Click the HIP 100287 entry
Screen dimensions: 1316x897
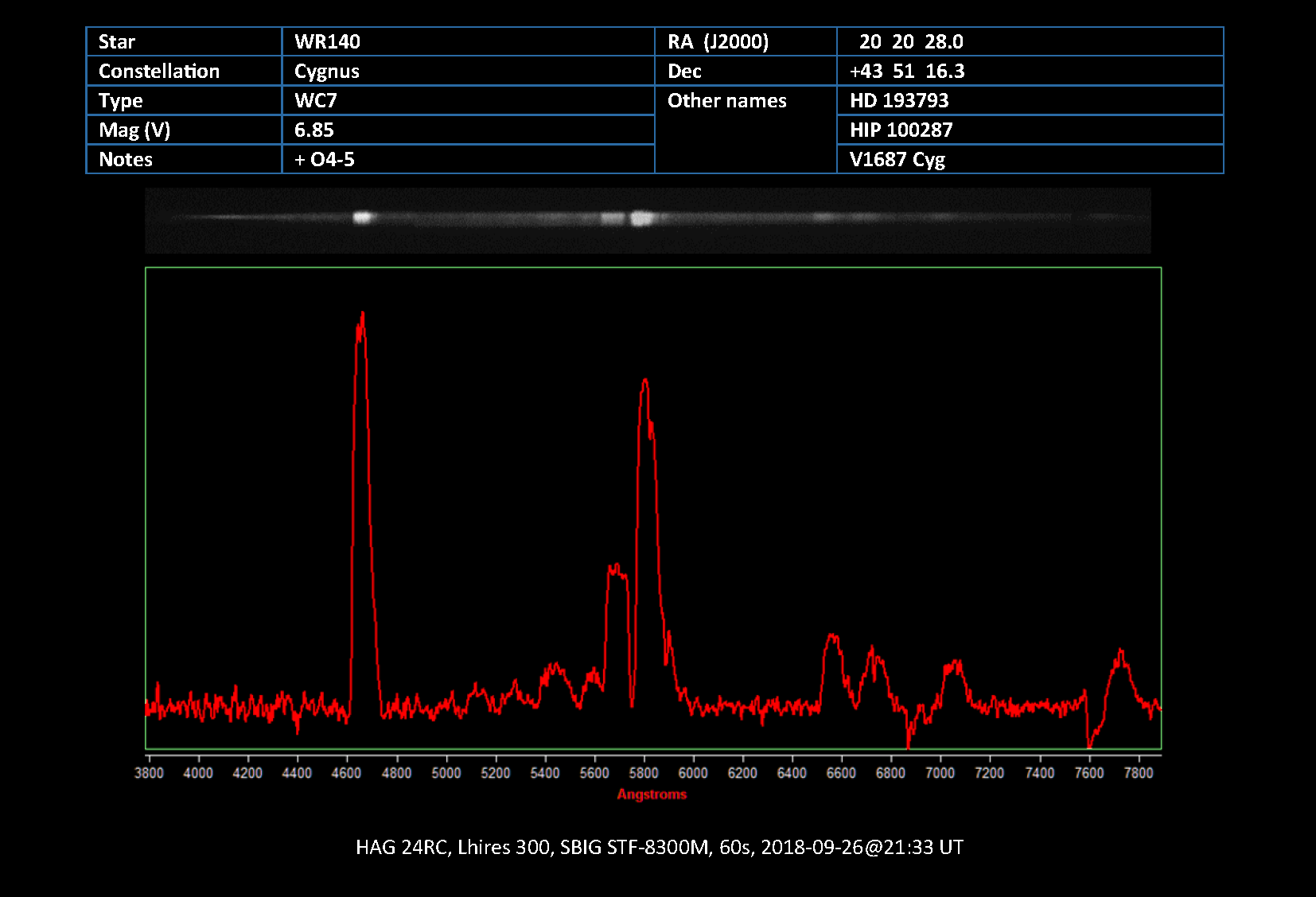901,130
